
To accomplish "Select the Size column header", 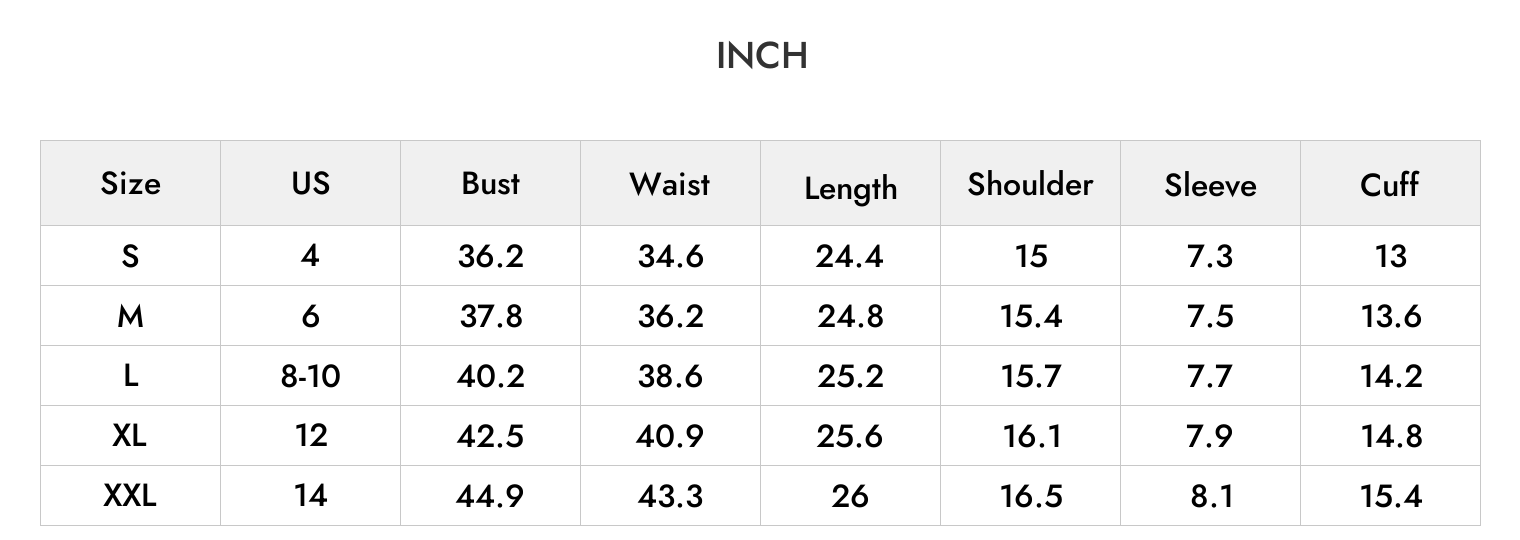I will click(130, 184).
